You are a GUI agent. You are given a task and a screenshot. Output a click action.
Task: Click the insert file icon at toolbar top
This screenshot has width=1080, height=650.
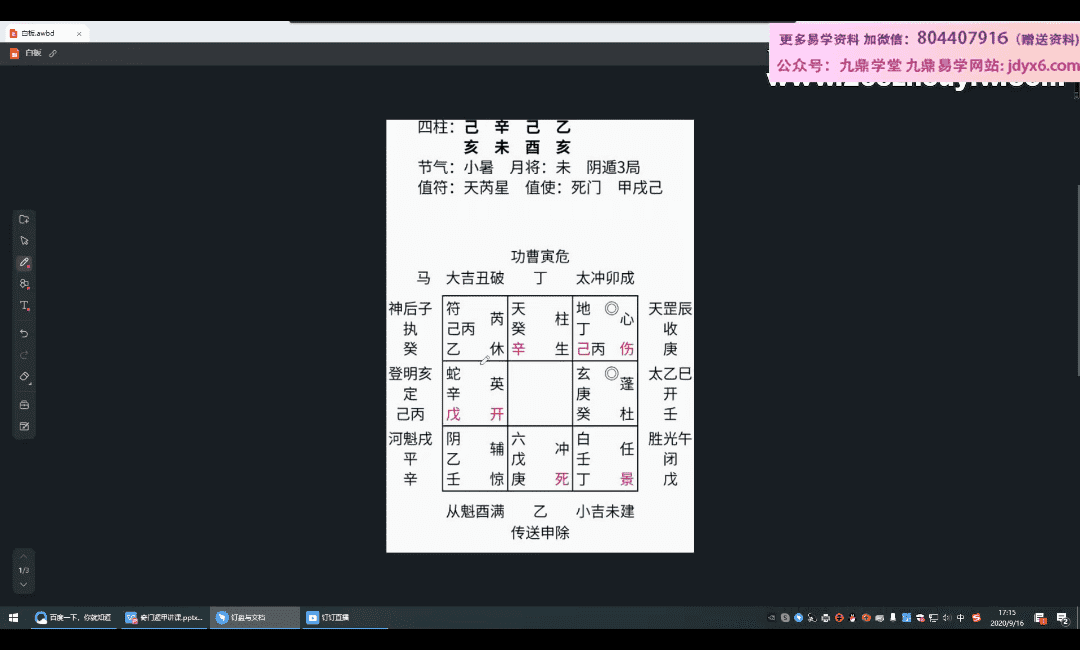[x=25, y=219]
